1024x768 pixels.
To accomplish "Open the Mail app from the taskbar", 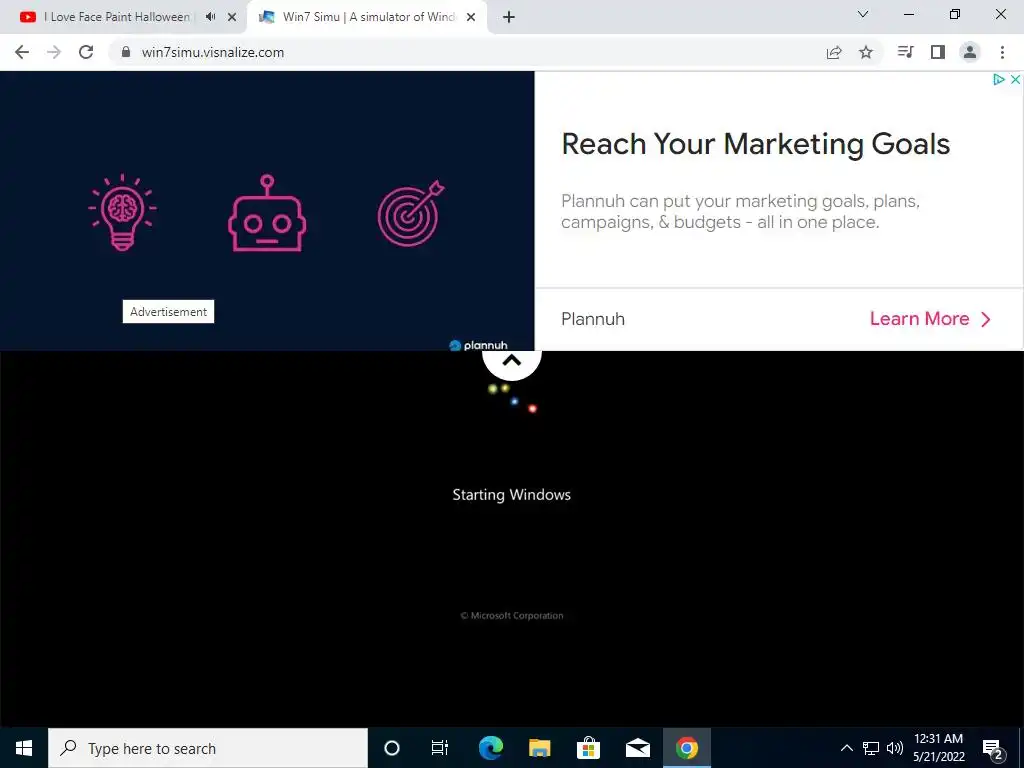I will click(x=637, y=748).
